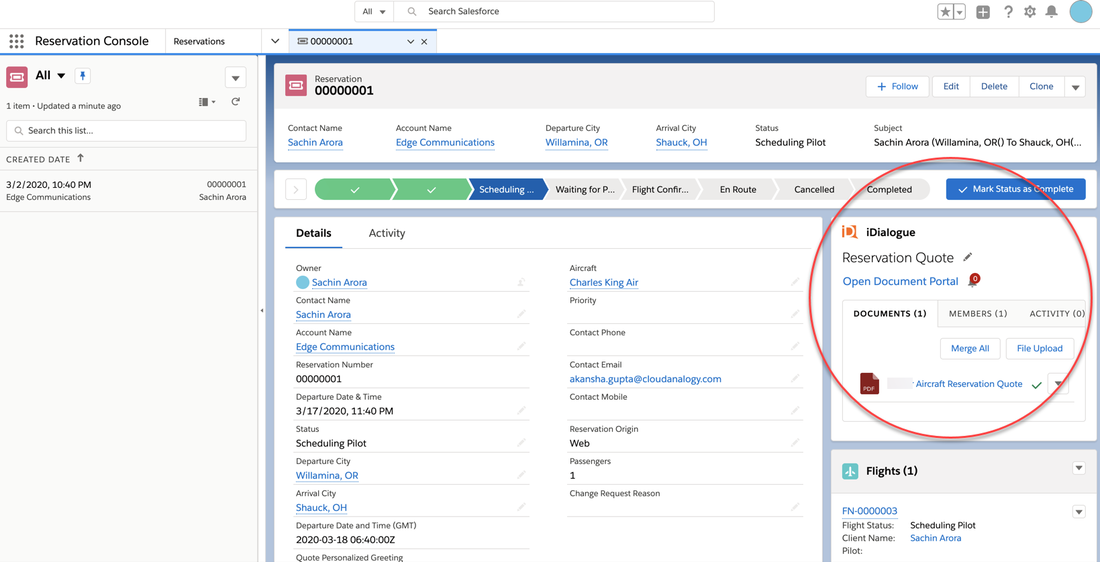Open the FN-0000003 flight link

pos(870,511)
